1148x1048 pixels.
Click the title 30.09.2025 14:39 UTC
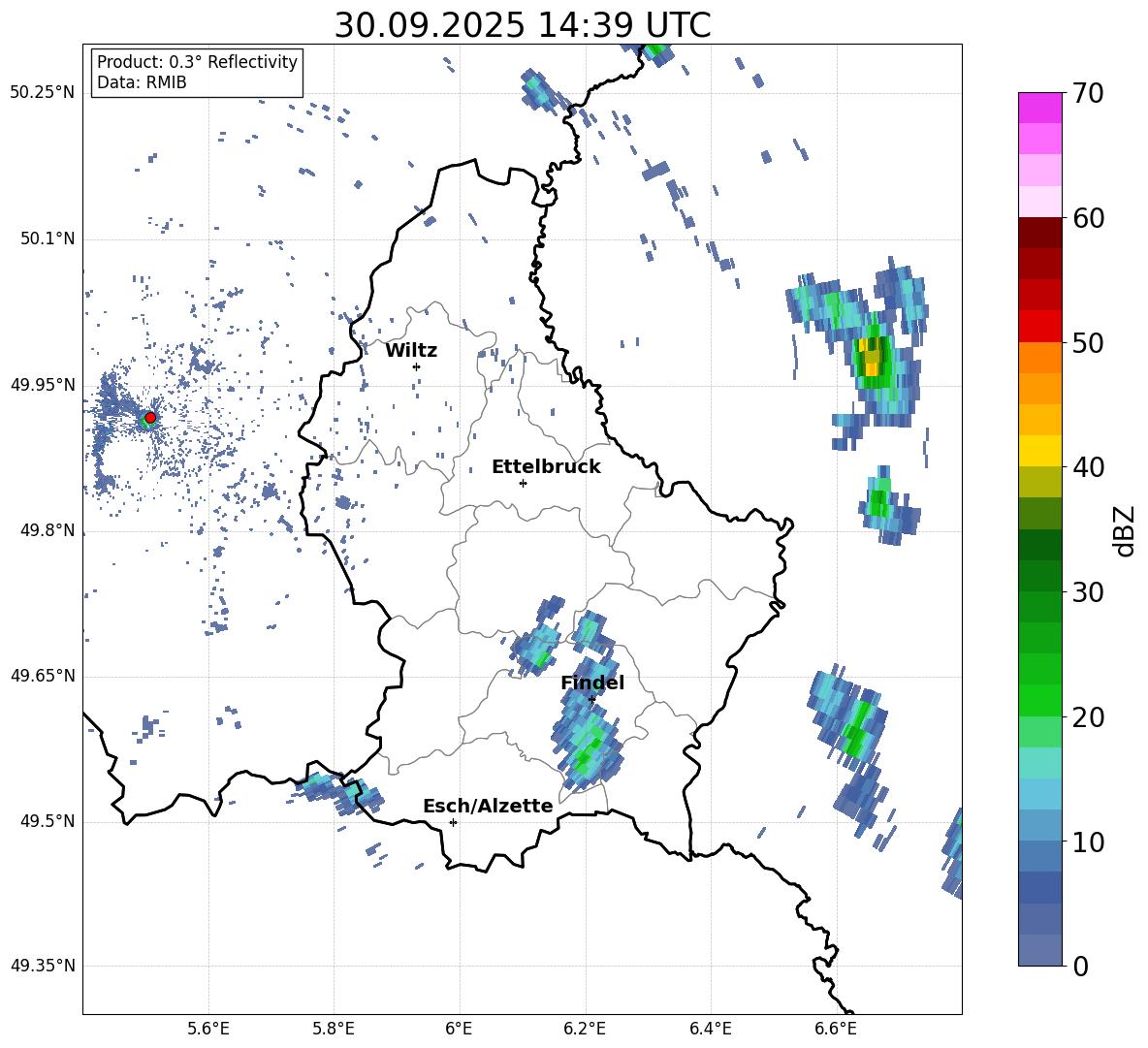point(523,25)
